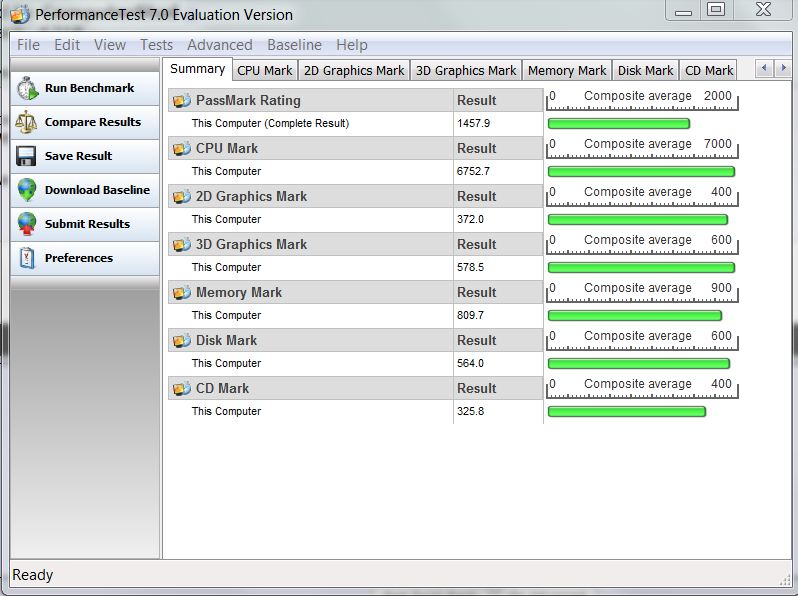Click the Compare Results button label
Screen dimensions: 798x596
point(93,122)
